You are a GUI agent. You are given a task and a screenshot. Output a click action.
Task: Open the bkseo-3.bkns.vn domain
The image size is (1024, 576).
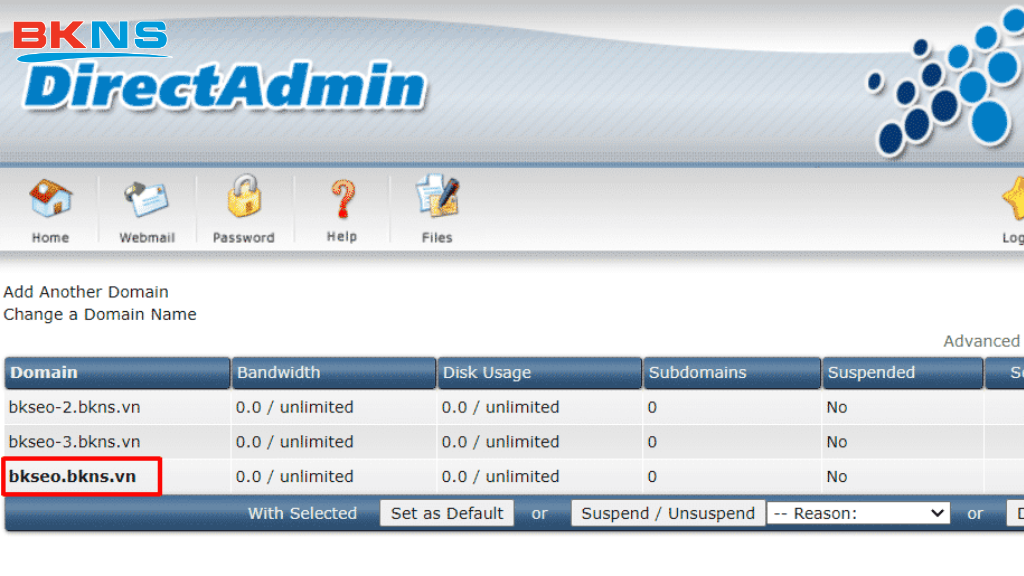point(74,441)
